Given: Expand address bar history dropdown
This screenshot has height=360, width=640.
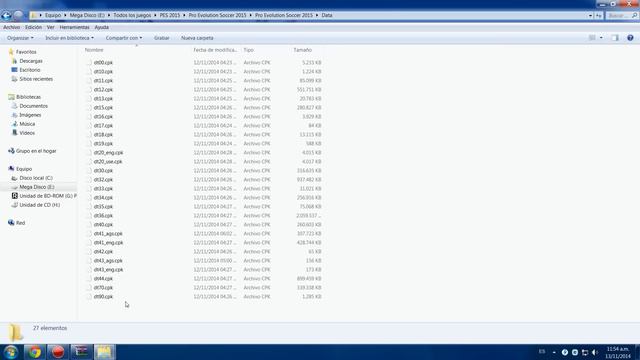Looking at the screenshot, I should tap(590, 16).
